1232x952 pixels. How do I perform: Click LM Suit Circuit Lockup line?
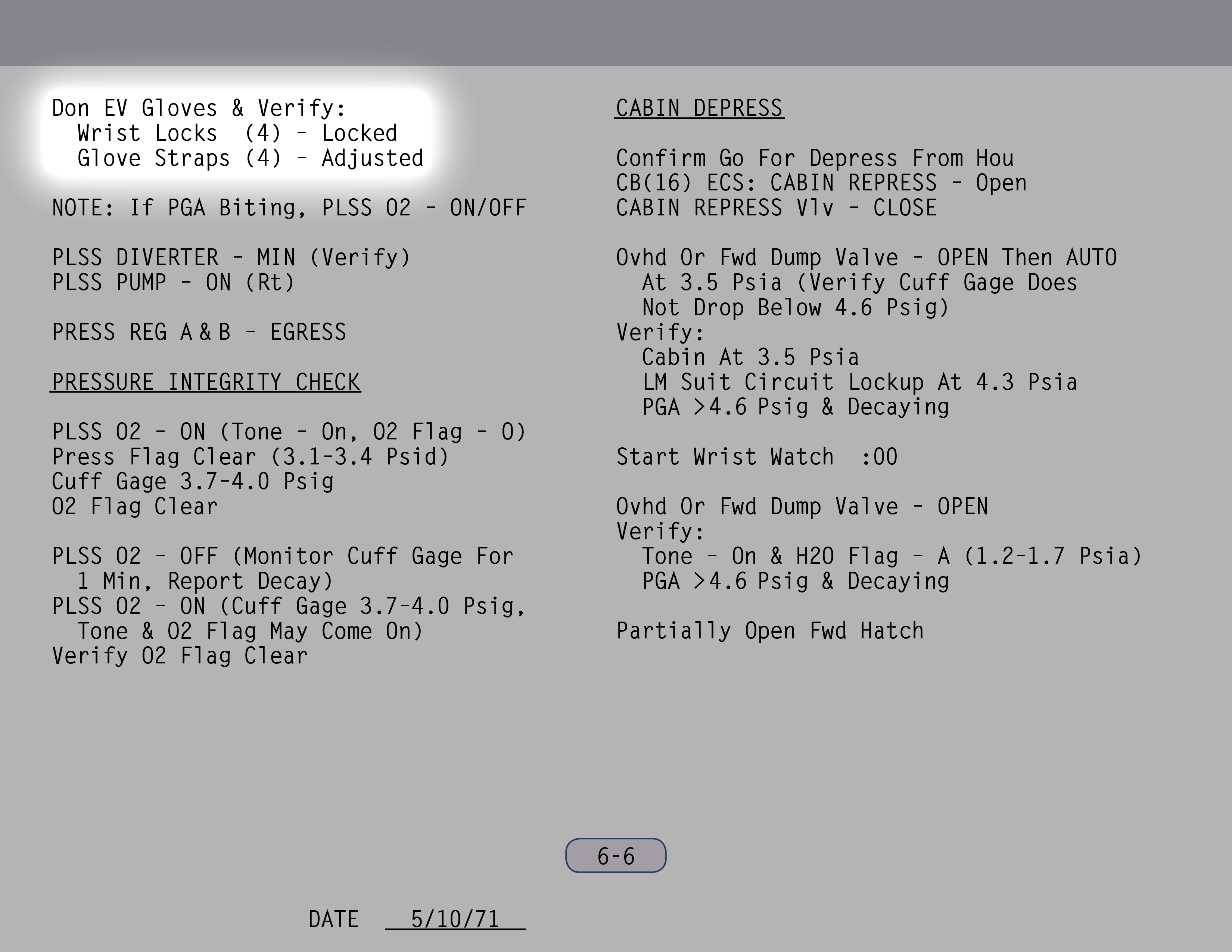859,382
